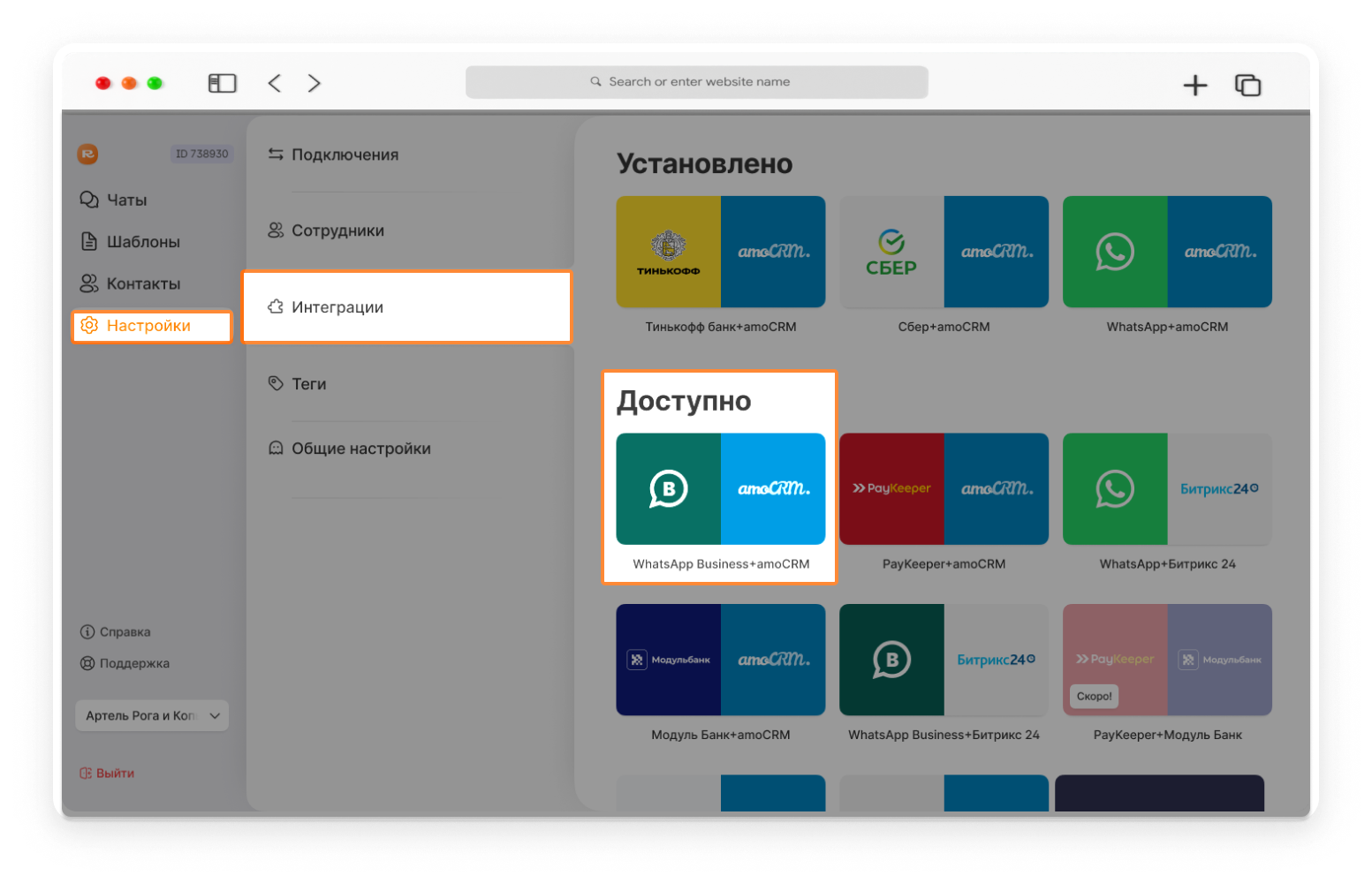Screen dimensions: 1372x883
Task: Open a new browser tab
Action: [x=1195, y=85]
